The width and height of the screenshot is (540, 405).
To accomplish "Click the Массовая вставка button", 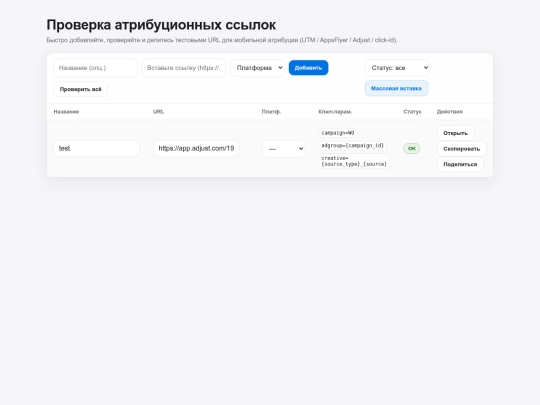I will click(x=396, y=89).
